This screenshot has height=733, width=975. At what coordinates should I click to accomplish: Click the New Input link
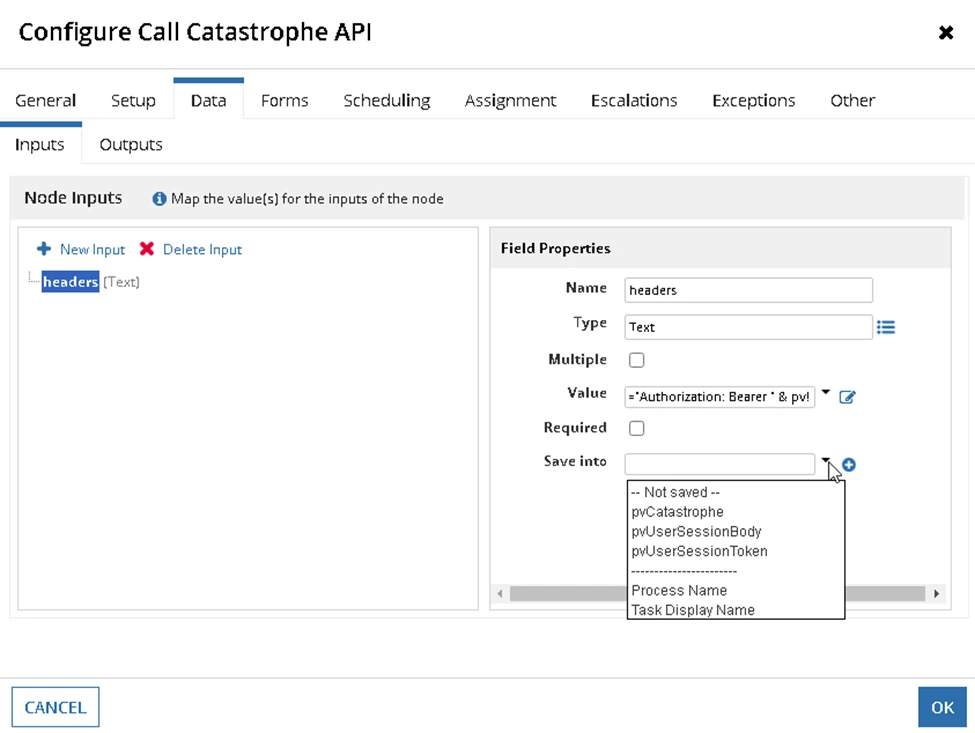(92, 249)
